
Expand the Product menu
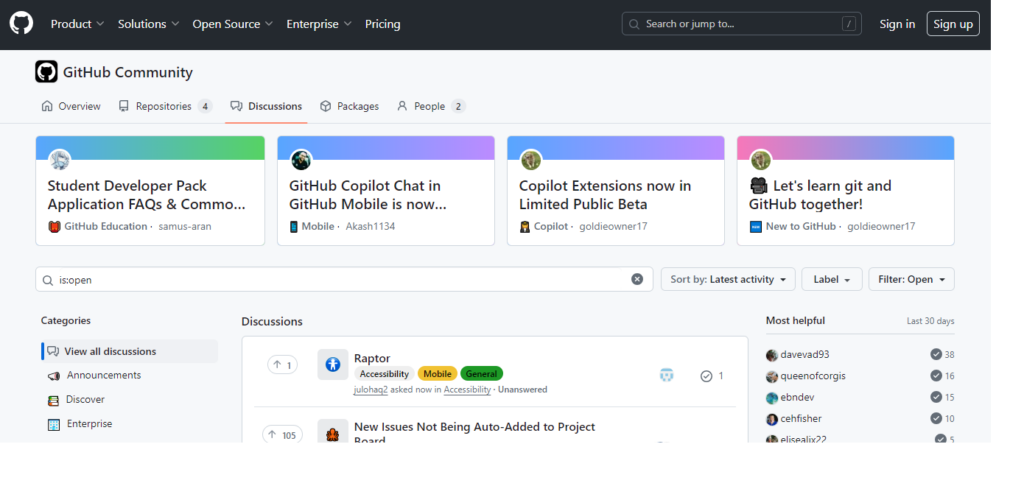[77, 24]
